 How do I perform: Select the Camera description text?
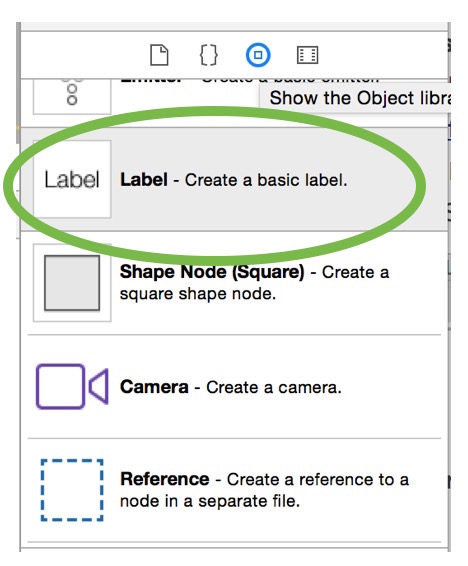[231, 387]
